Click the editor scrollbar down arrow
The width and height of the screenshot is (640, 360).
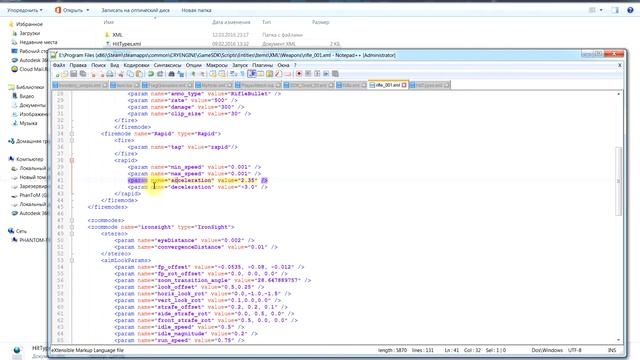click(619, 340)
